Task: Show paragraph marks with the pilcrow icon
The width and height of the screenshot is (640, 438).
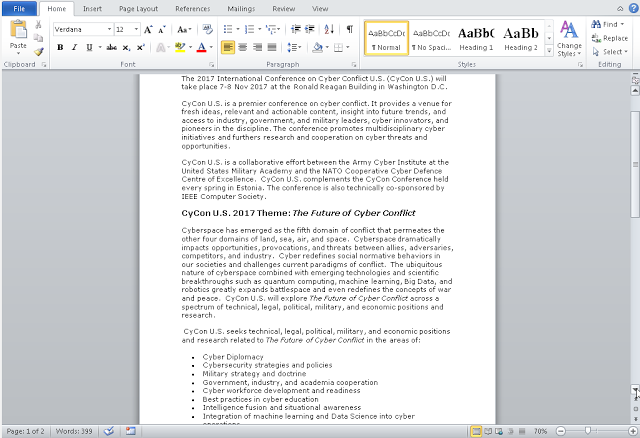Action: [x=349, y=30]
